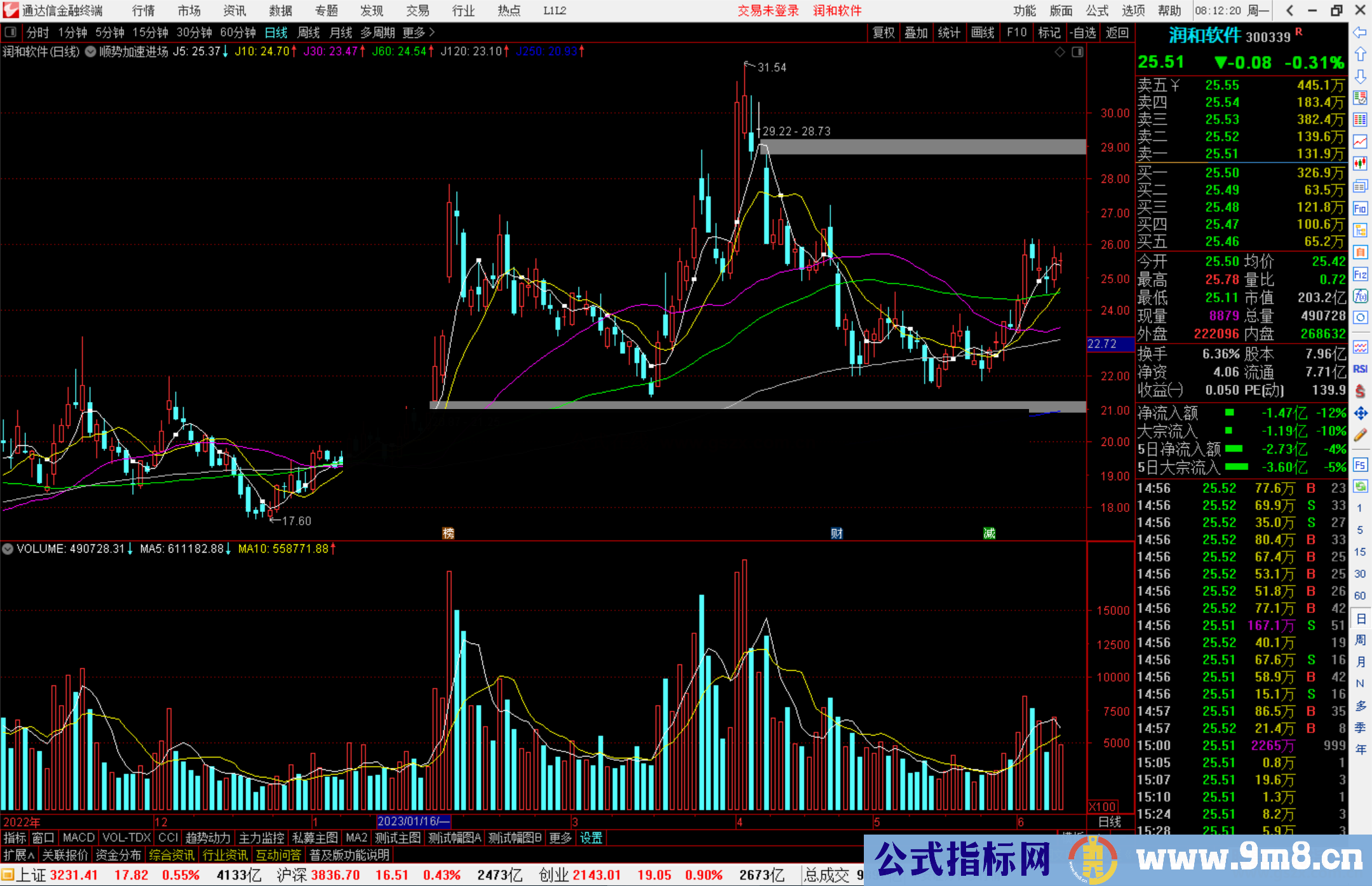The image size is (1372, 886).
Task: Click the 复权 button
Action: click(884, 32)
